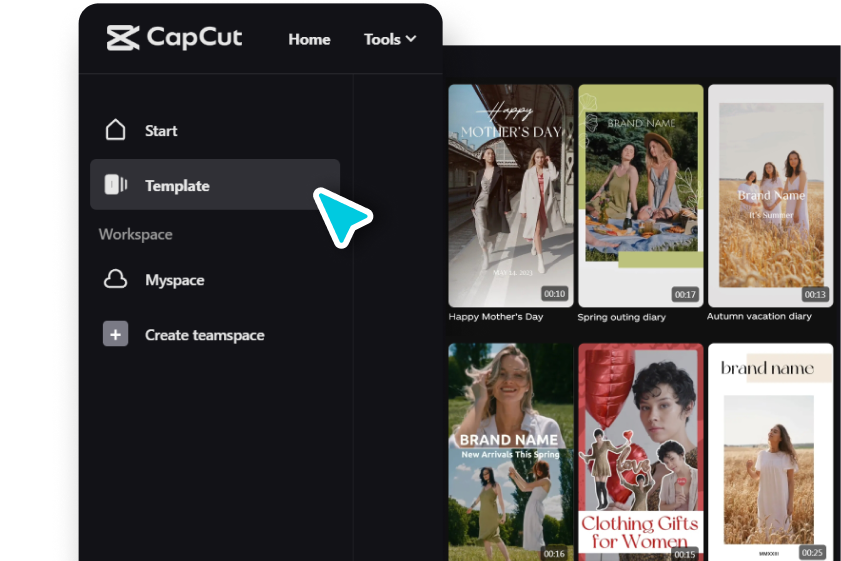Screen dimensions: 841x561
Task: Click the Happy Mother's Day title text
Action: [496, 316]
